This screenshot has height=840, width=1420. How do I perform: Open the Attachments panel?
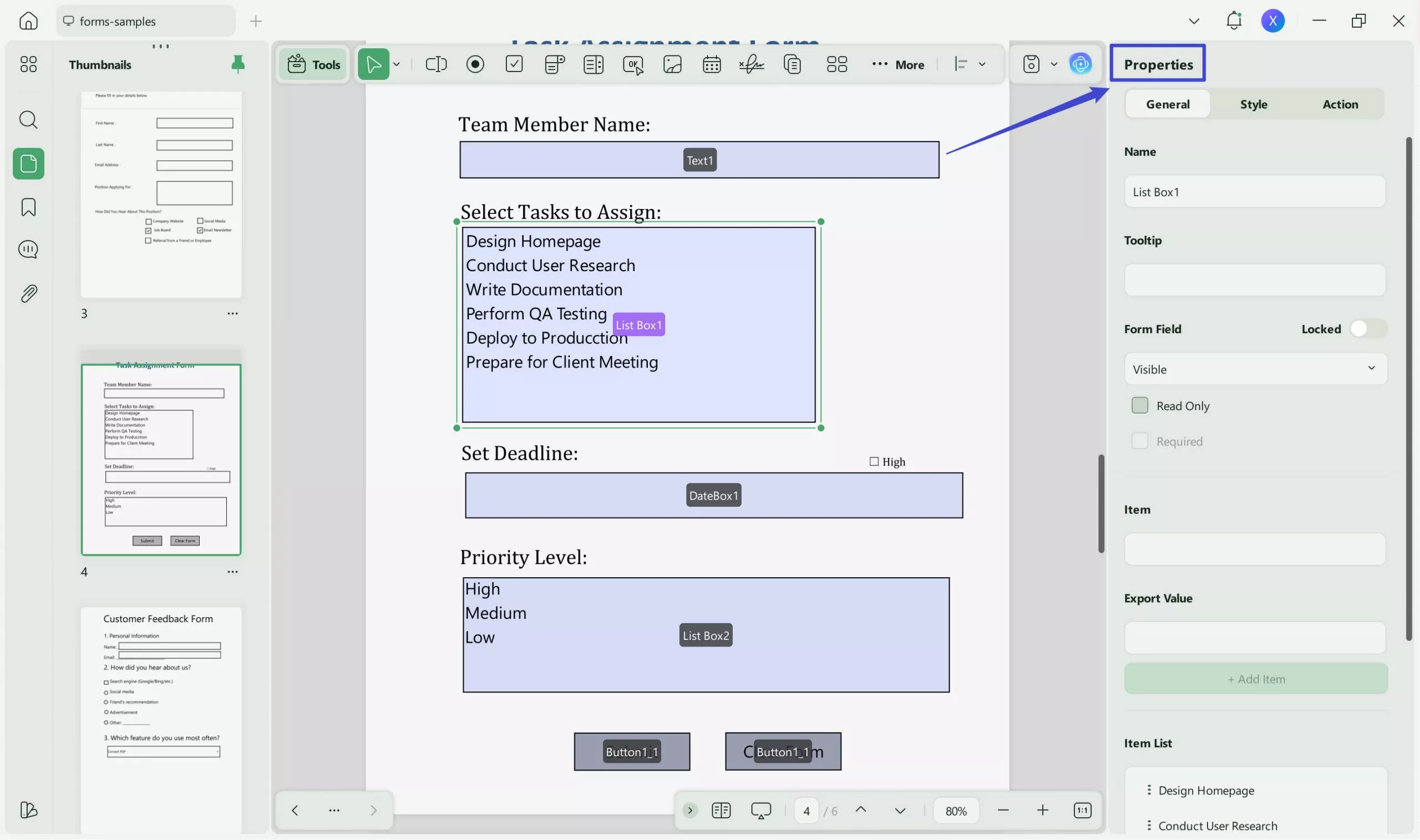pos(28,293)
